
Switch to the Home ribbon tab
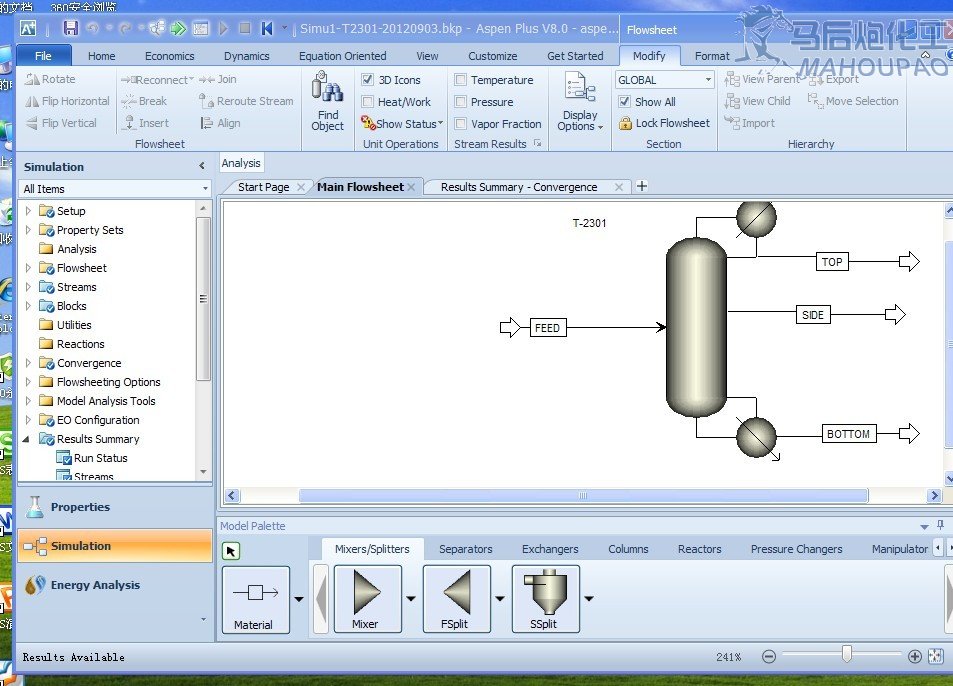(x=101, y=56)
